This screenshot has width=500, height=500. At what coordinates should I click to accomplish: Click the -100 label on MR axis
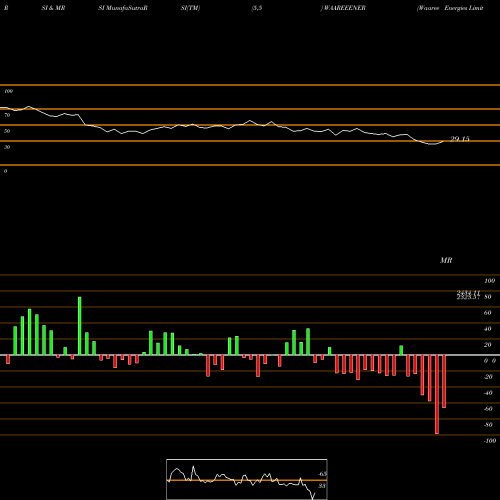coord(489,441)
